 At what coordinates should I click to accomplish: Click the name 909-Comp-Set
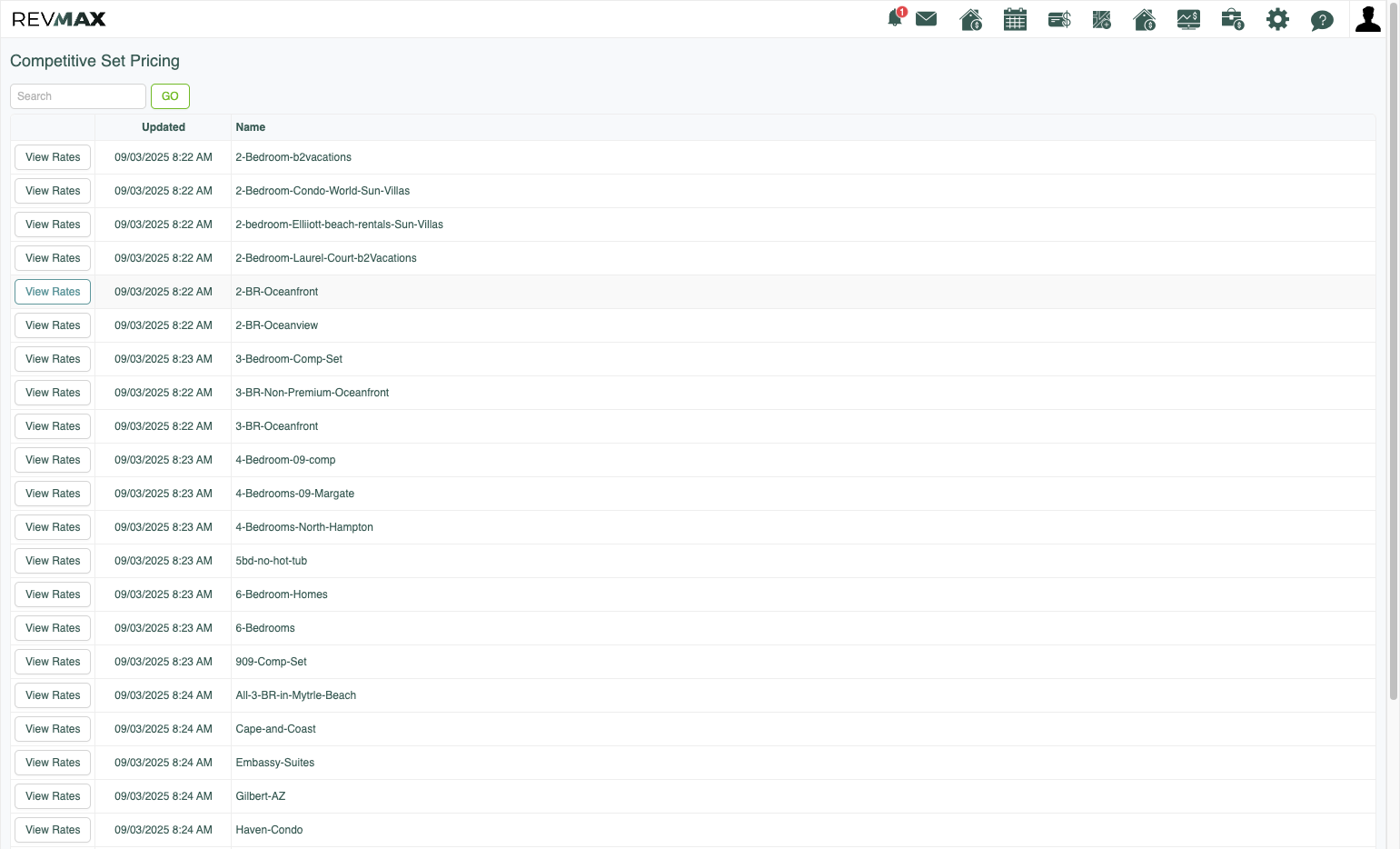click(x=272, y=662)
